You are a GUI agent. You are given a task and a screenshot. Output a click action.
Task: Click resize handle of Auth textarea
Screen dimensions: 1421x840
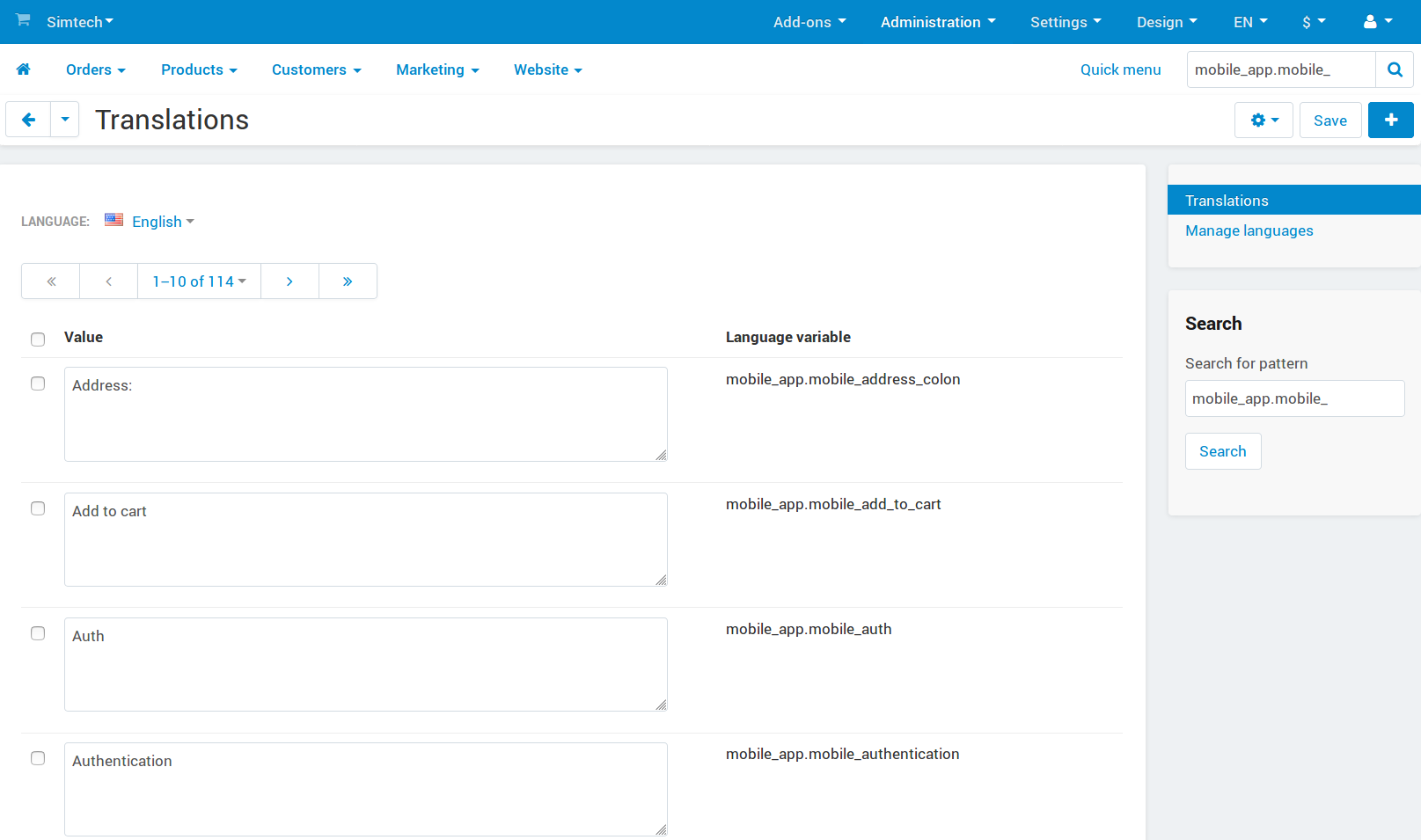coord(661,705)
